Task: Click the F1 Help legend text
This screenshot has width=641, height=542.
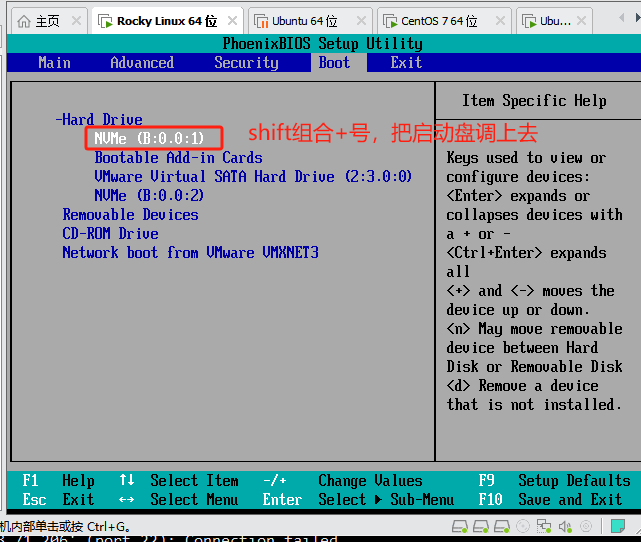Action: pos(58,480)
